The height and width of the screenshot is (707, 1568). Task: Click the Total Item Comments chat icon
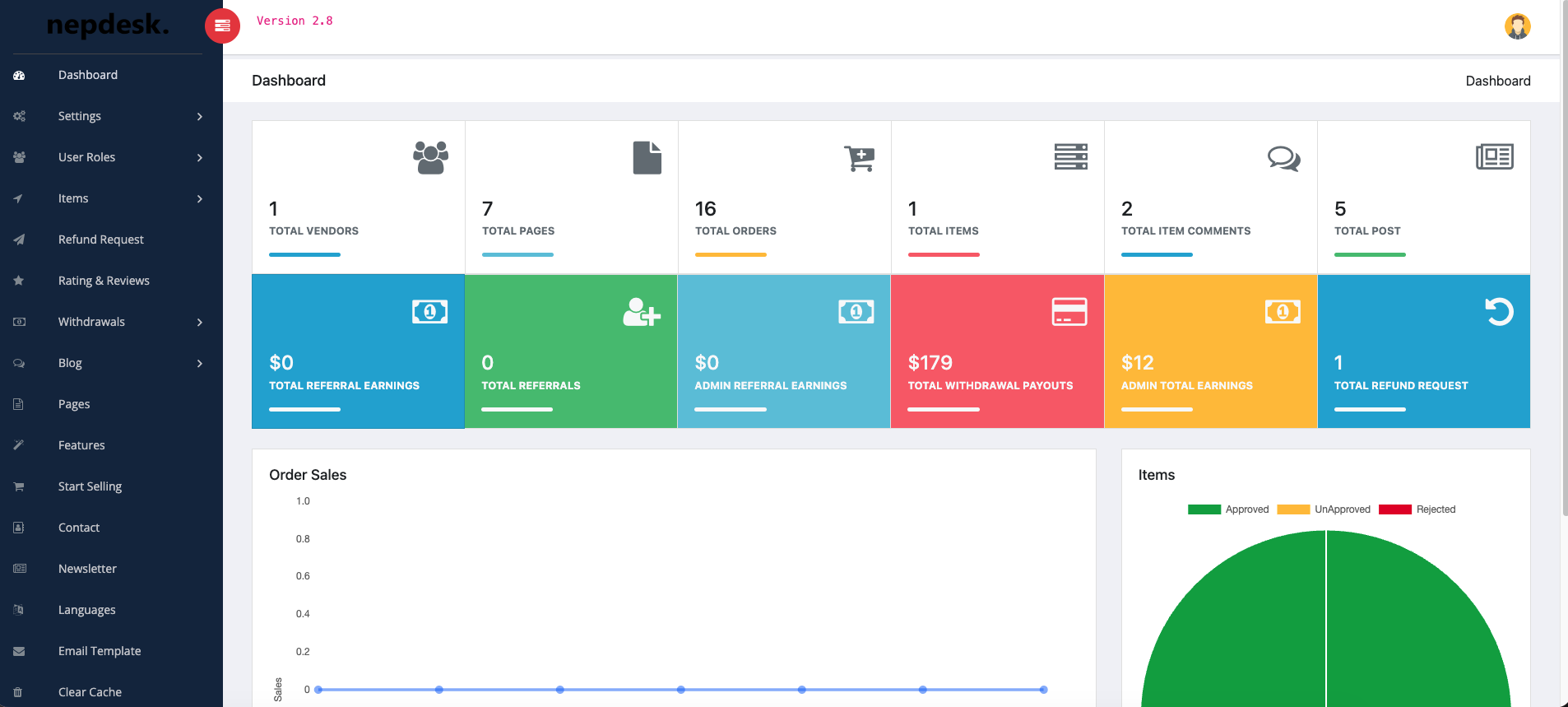1283,158
